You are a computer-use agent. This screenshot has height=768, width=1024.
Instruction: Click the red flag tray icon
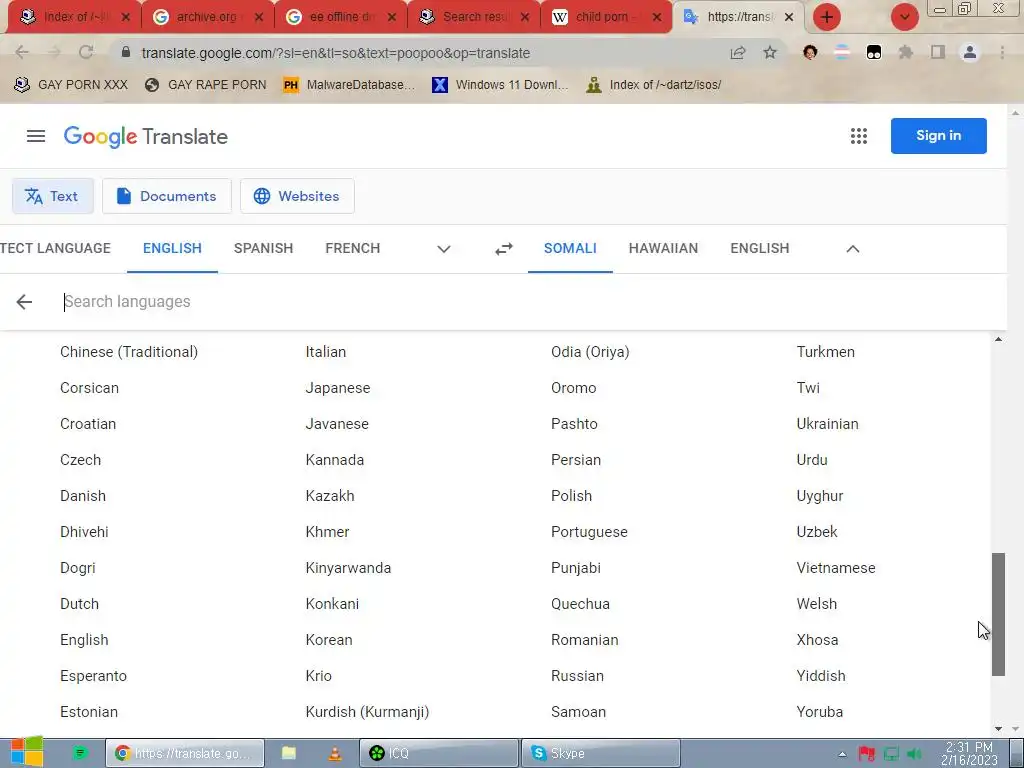[867, 754]
